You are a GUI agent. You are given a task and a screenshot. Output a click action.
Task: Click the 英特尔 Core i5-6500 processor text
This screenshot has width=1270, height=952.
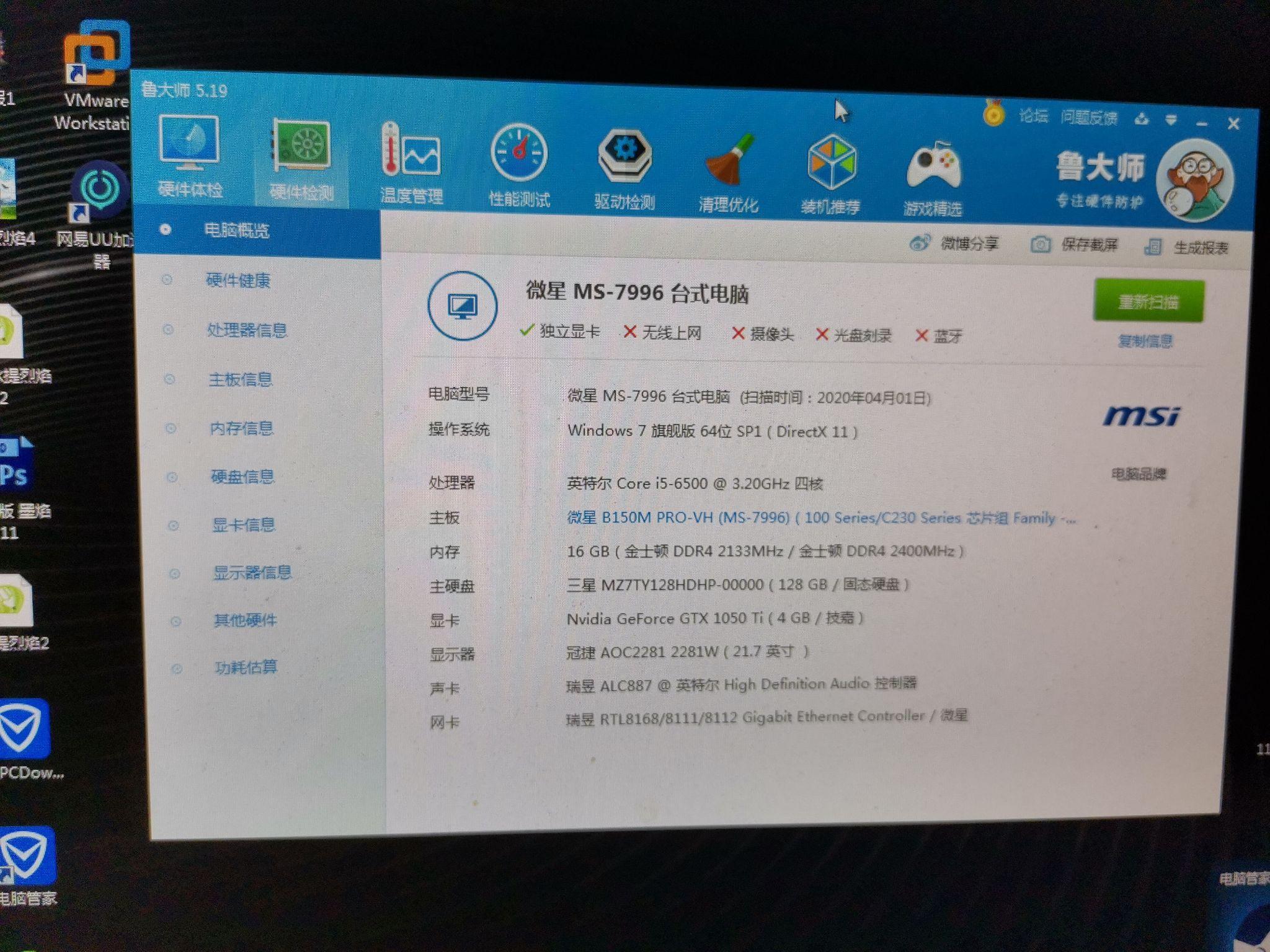pyautogui.click(x=695, y=483)
